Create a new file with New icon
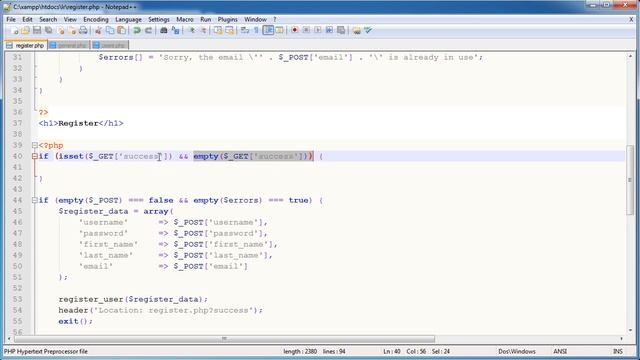This screenshot has width=640, height=360. pyautogui.click(x=14, y=31)
